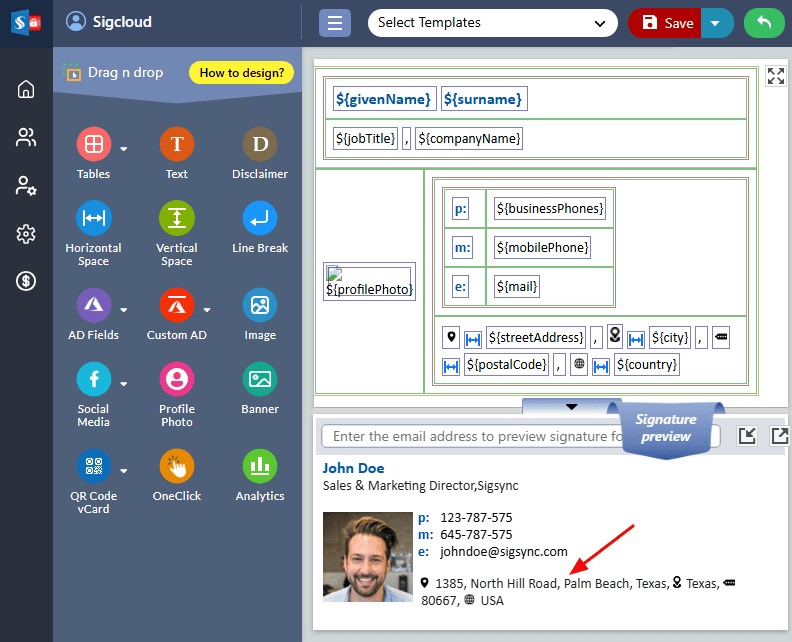The image size is (792, 642).
Task: Add the Analytics element
Action: (x=260, y=467)
